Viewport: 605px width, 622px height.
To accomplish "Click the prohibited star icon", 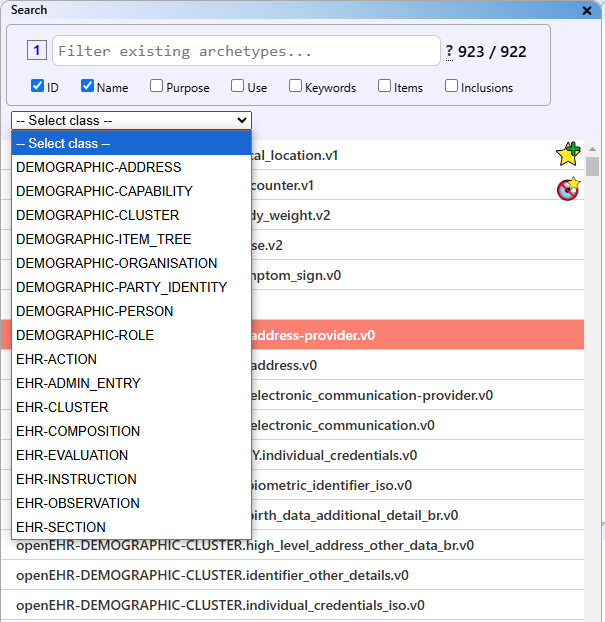I will point(568,188).
